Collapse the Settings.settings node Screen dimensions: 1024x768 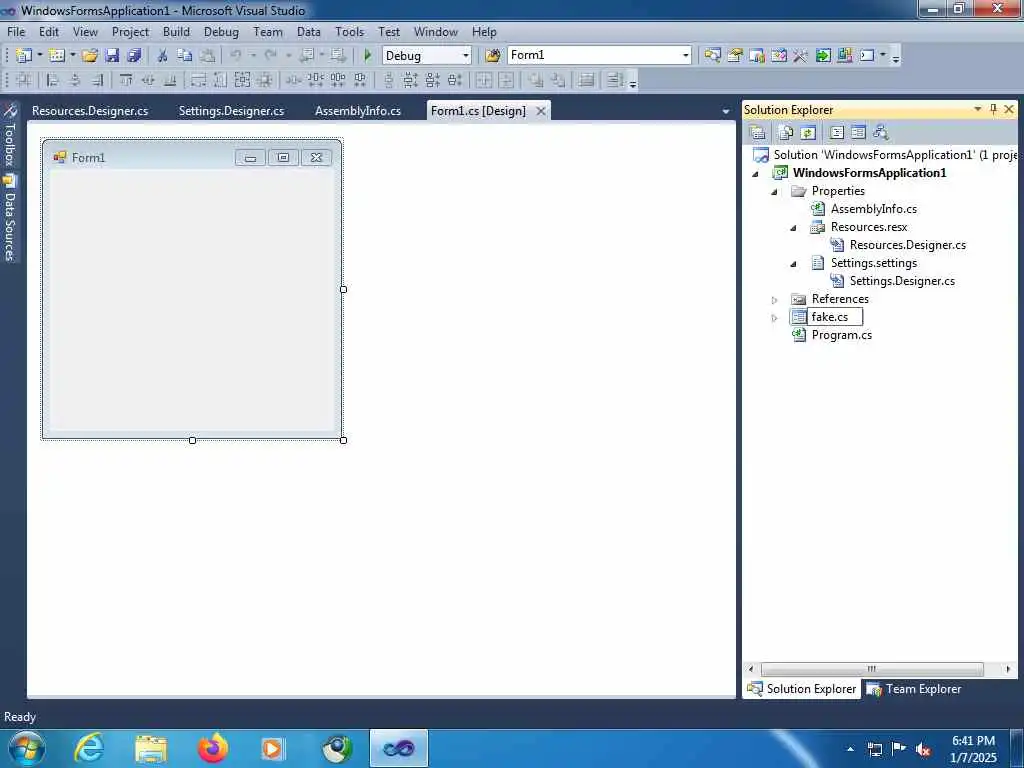(x=793, y=264)
